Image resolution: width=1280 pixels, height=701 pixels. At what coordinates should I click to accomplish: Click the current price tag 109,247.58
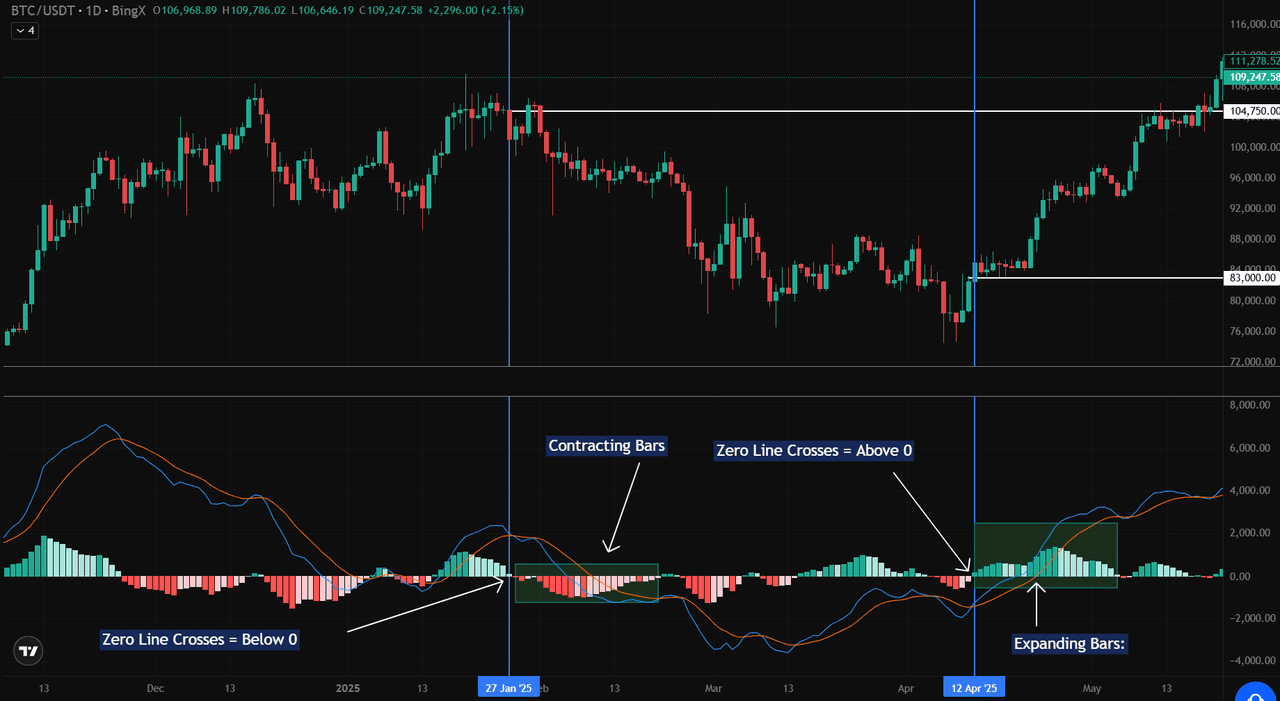tap(1252, 77)
